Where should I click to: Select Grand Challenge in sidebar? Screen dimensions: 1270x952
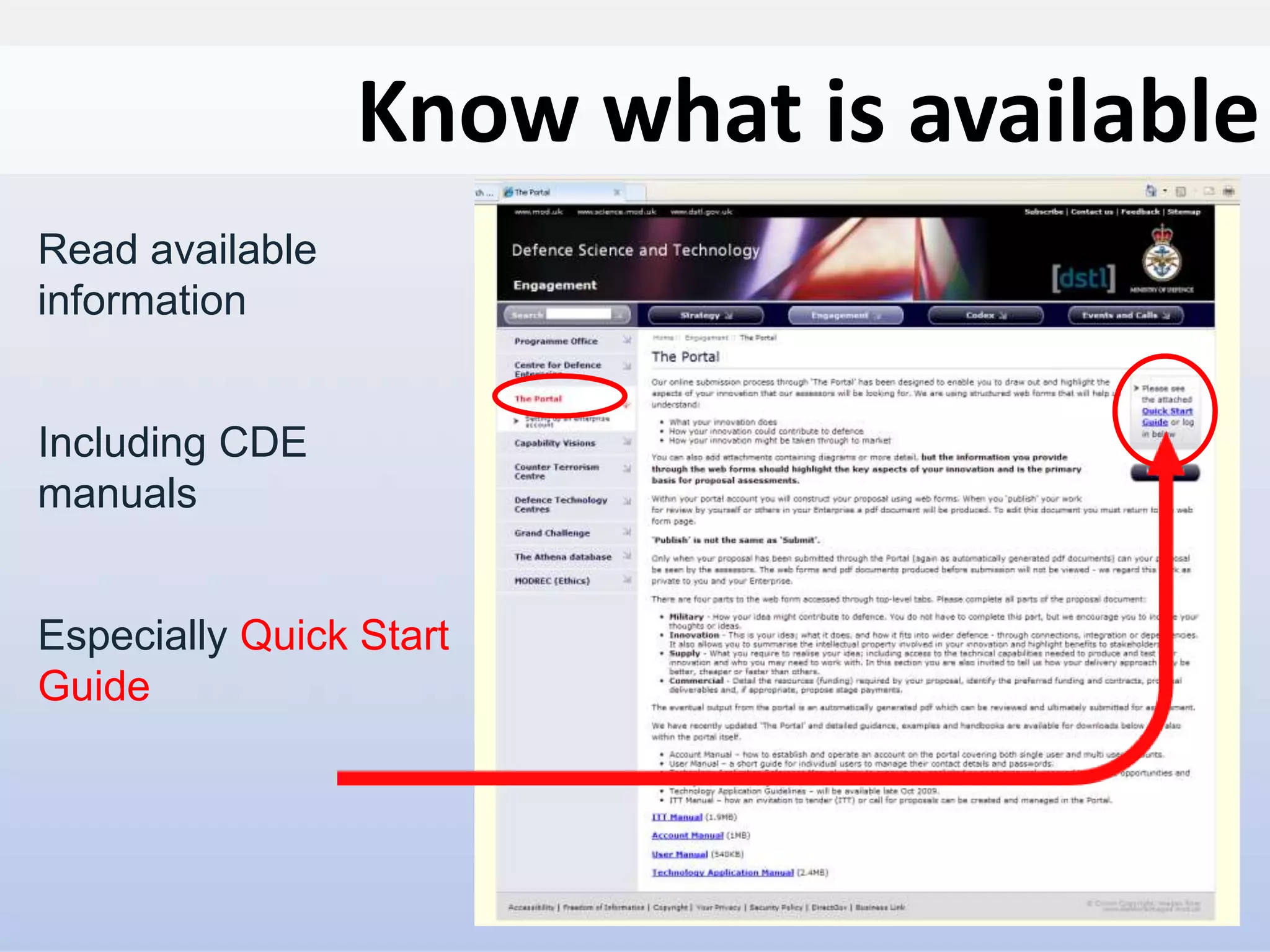click(x=552, y=533)
